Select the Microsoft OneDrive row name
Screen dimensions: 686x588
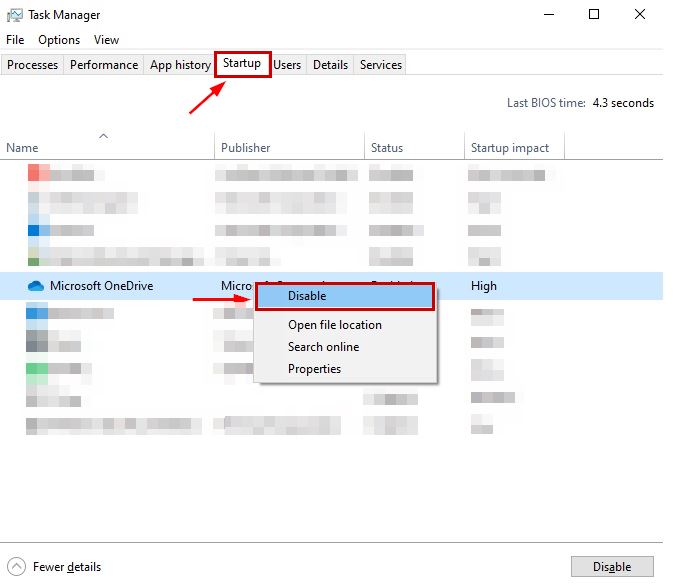102,286
